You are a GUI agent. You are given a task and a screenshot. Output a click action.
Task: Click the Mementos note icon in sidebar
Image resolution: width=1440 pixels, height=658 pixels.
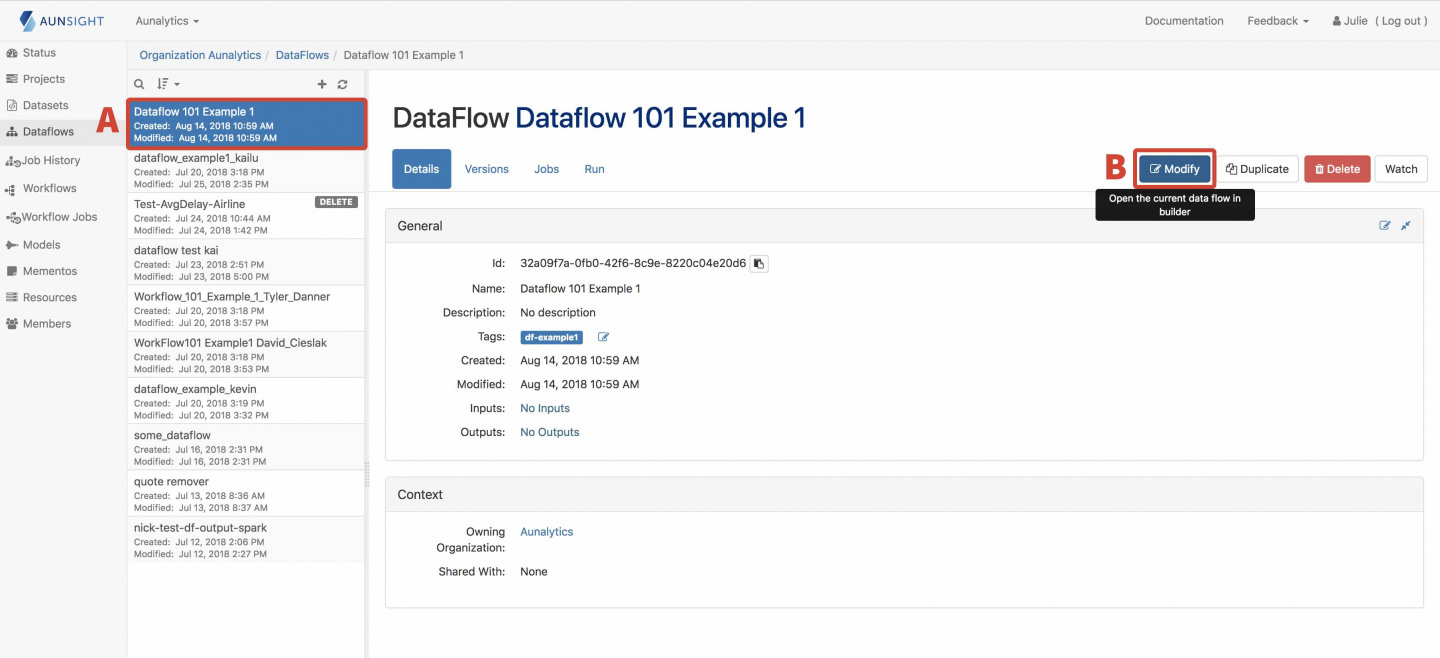pos(12,271)
